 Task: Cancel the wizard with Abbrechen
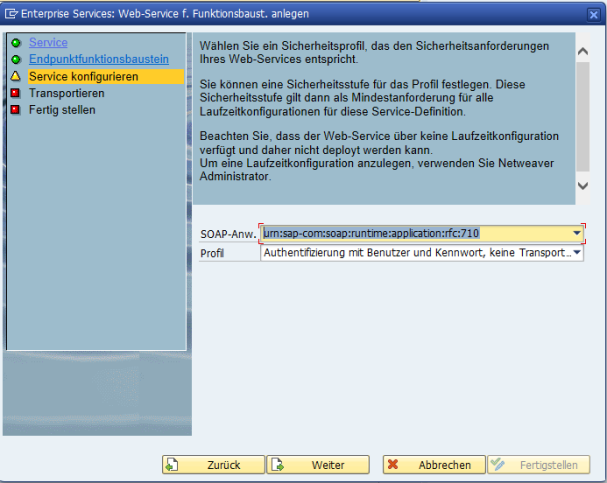(x=432, y=465)
